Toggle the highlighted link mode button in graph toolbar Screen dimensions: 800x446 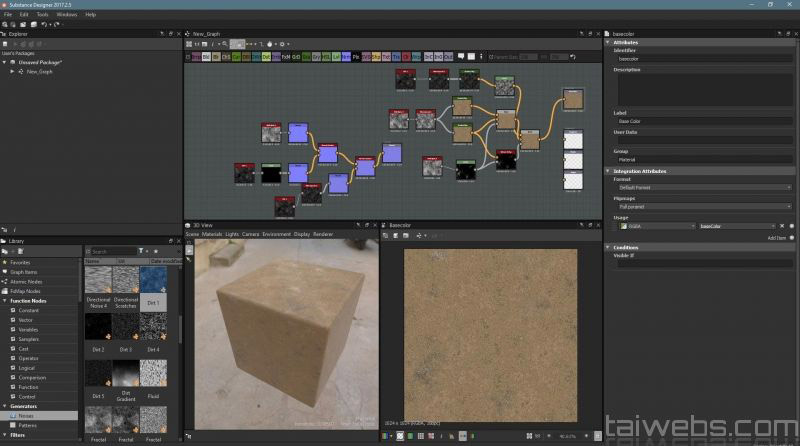coord(237,44)
